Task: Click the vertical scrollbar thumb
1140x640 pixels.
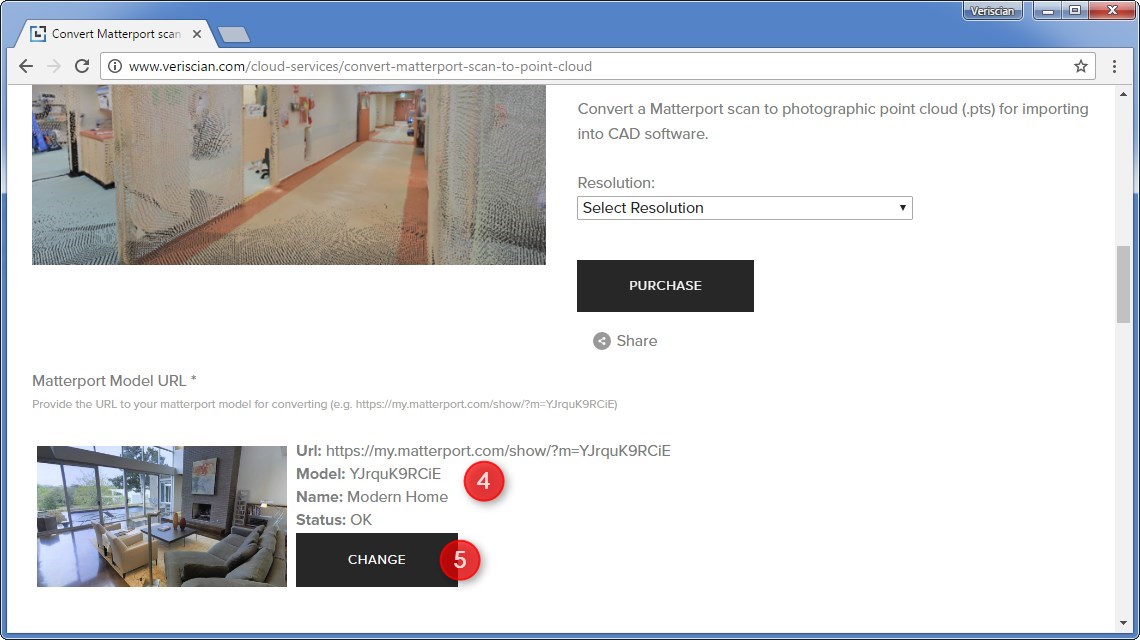Action: click(1123, 284)
